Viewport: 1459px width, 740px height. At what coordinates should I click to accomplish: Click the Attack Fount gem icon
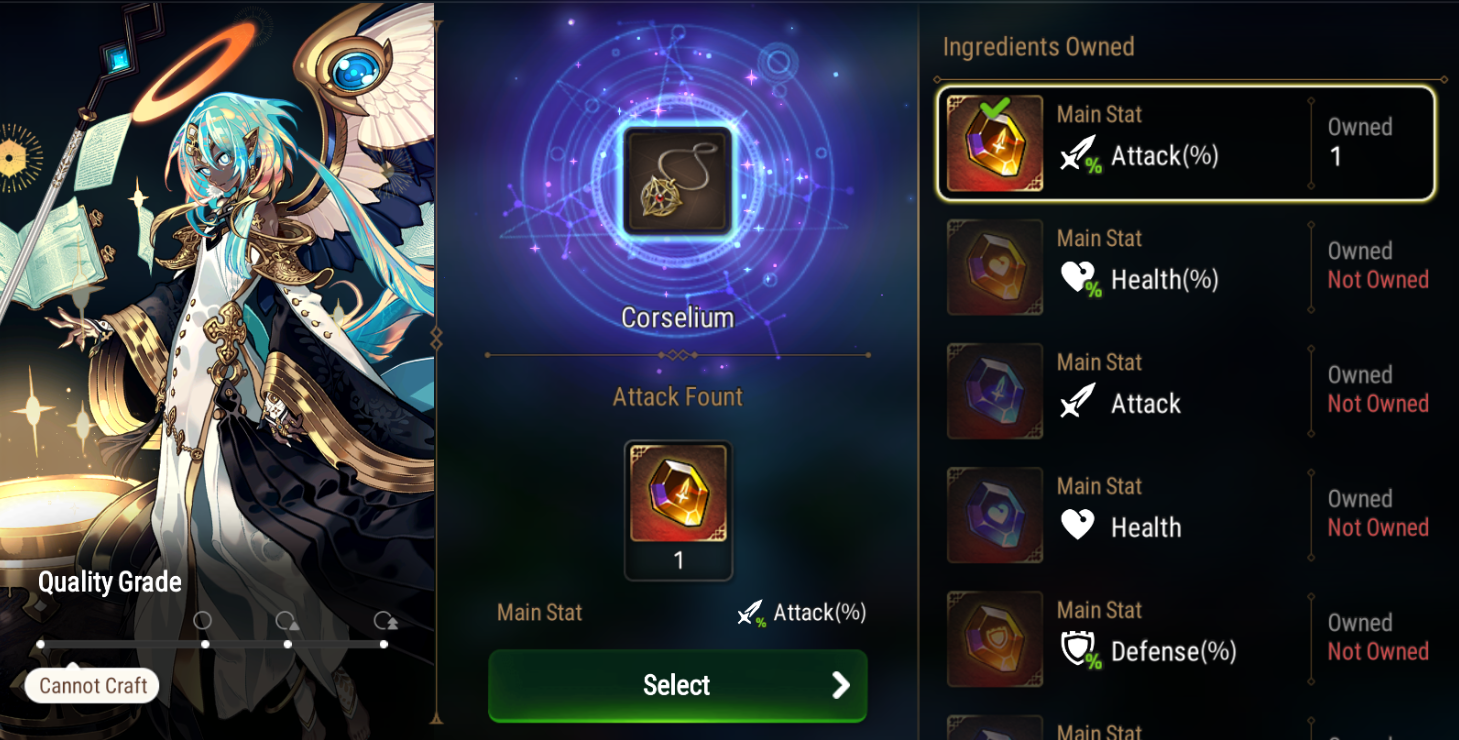[678, 493]
